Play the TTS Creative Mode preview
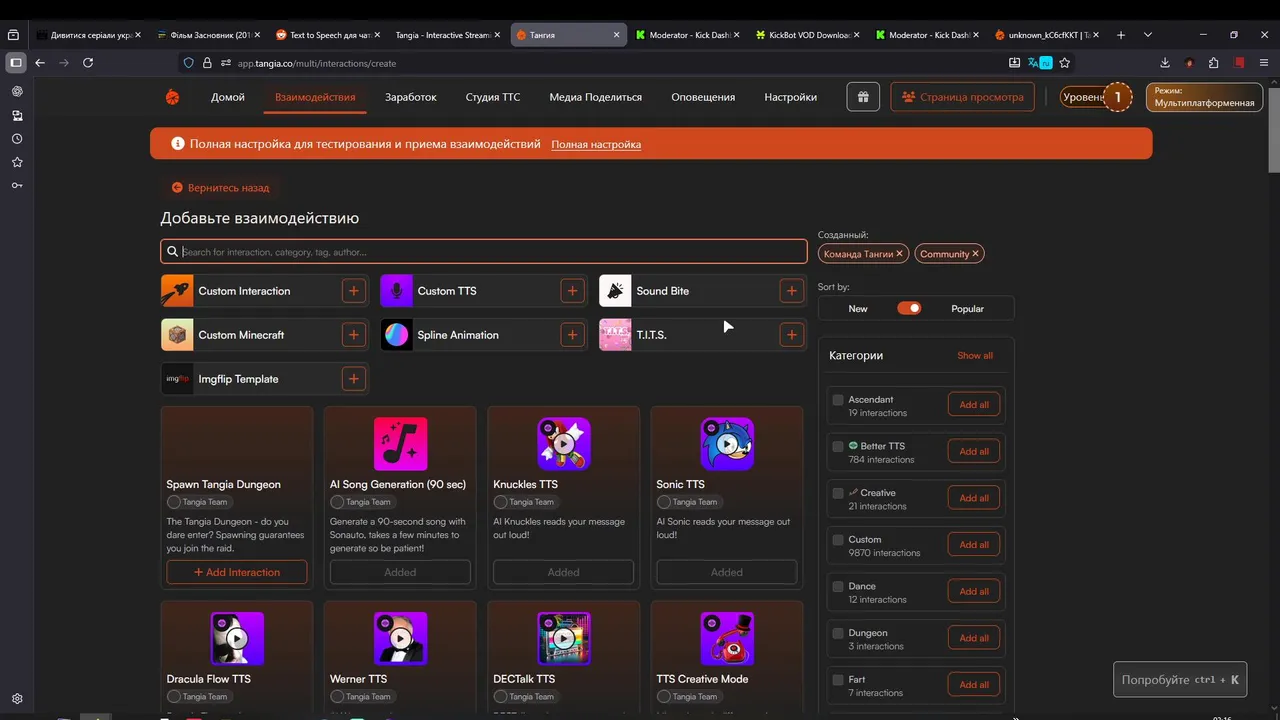The image size is (1280, 720). (x=727, y=638)
